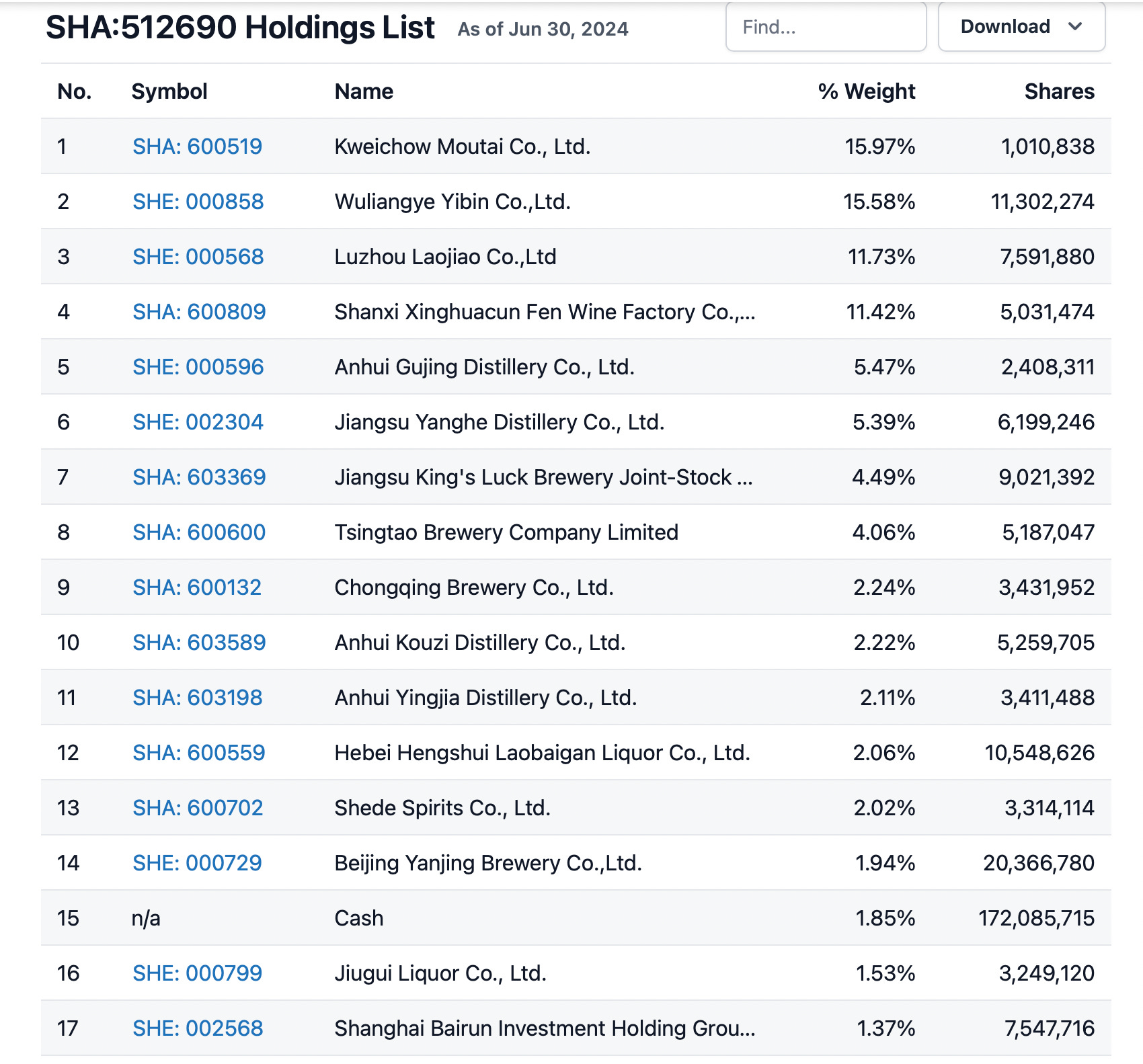Open SHE: 000596 symbol link
This screenshot has height=1064, width=1143.
click(x=198, y=367)
